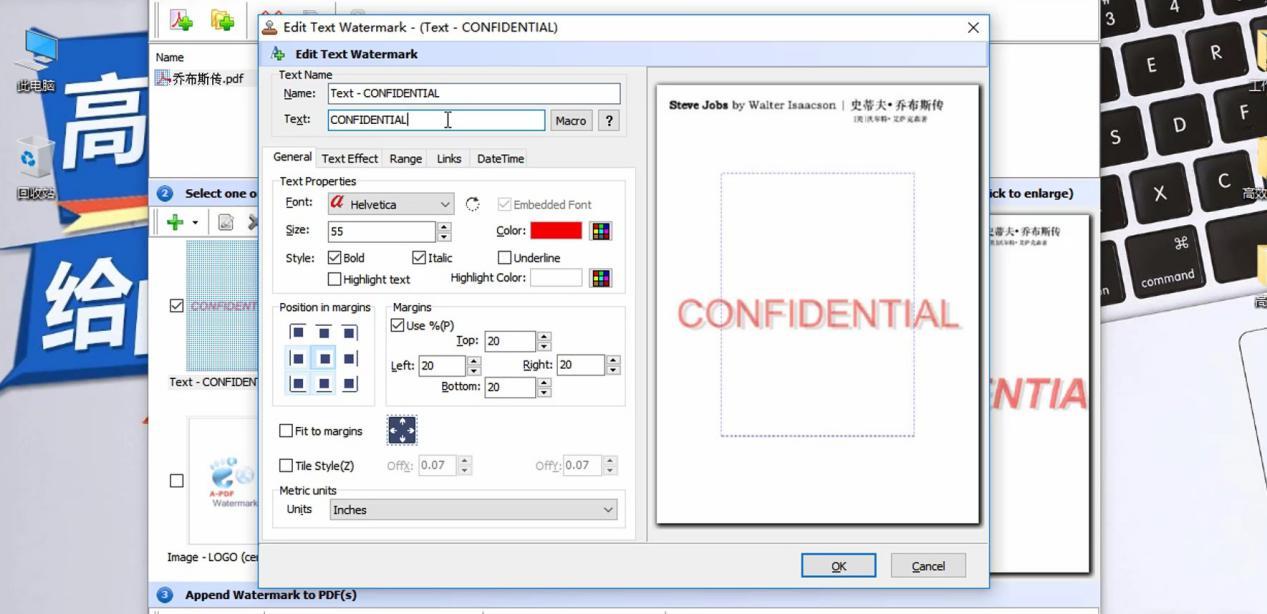Set position to top-right in margins
Viewport: 1267px width, 614px height.
pyautogui.click(x=349, y=332)
